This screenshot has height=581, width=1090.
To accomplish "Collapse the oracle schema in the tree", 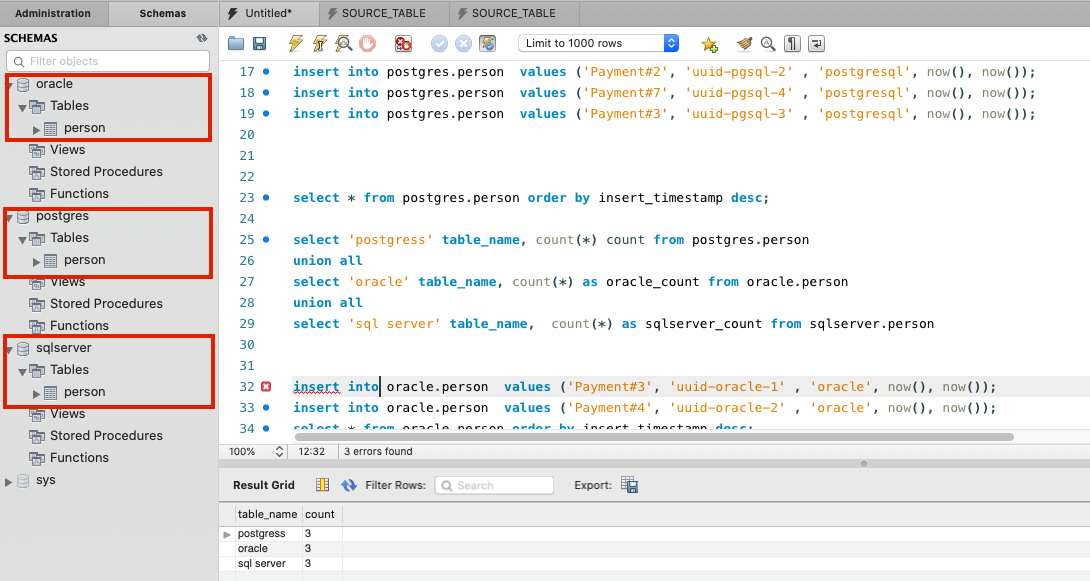I will tap(9, 85).
